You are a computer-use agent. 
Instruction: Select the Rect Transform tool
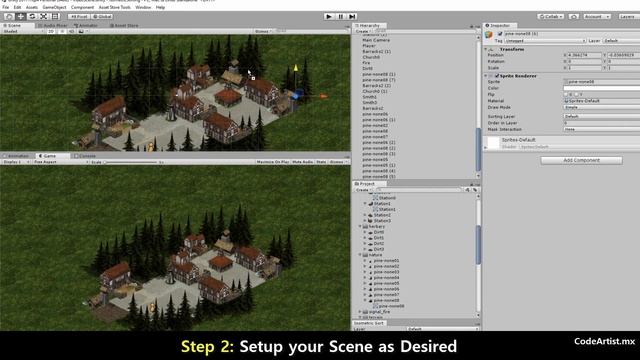[55, 16]
